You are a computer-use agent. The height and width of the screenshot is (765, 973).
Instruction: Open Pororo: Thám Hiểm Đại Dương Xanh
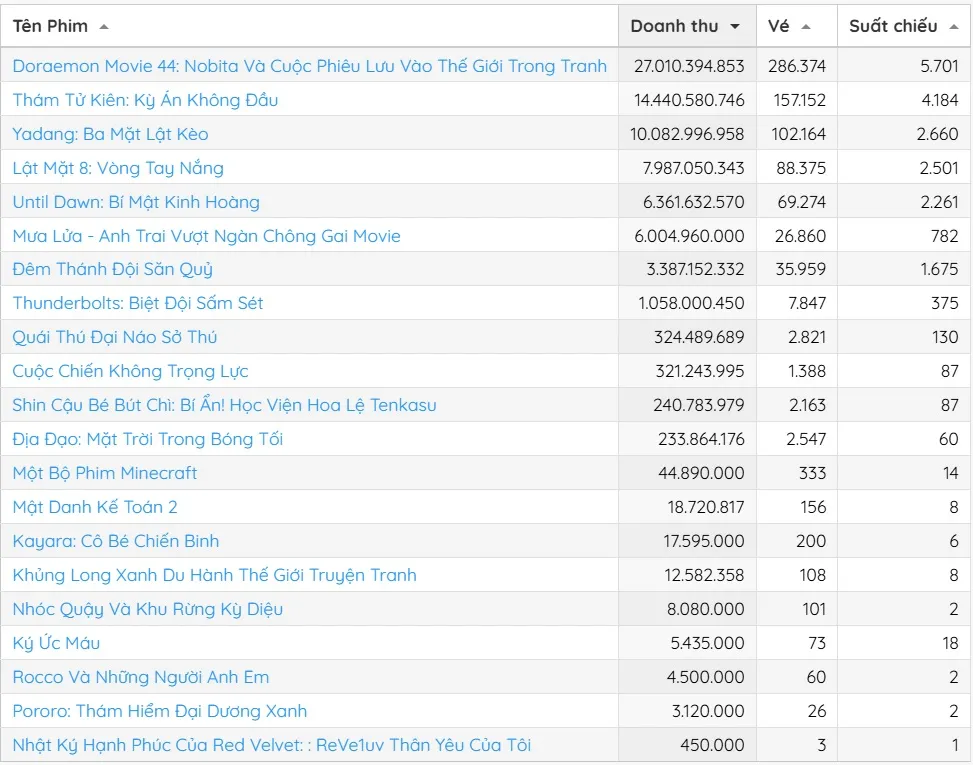point(159,711)
